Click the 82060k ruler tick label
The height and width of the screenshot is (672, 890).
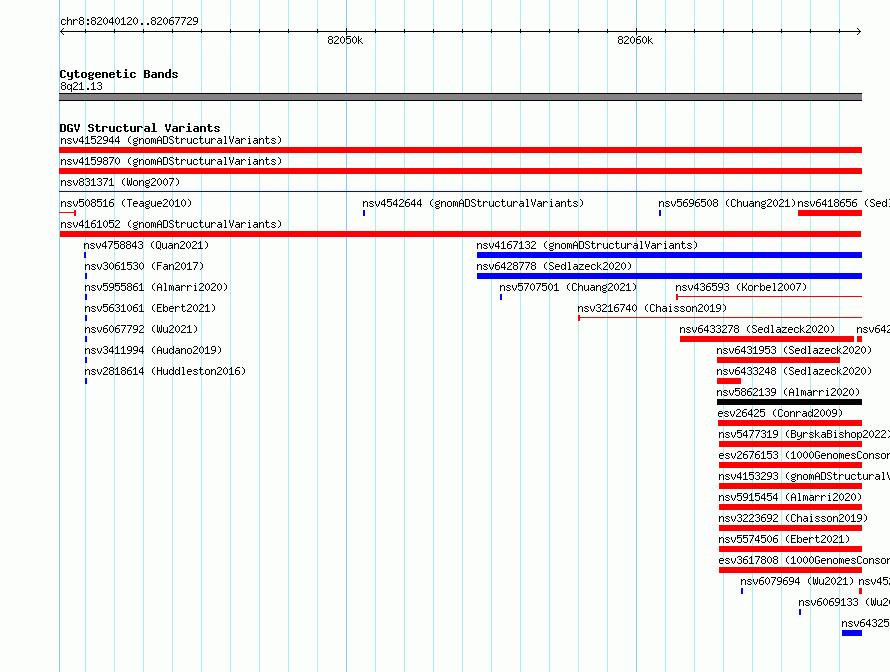pos(635,40)
